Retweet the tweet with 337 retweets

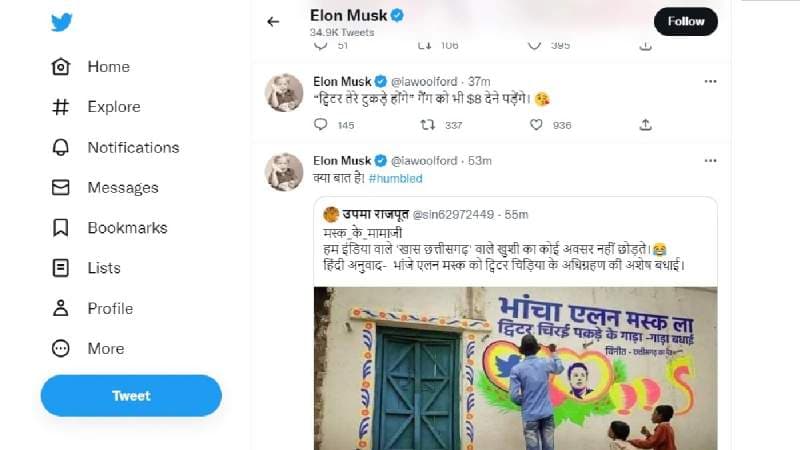click(428, 125)
